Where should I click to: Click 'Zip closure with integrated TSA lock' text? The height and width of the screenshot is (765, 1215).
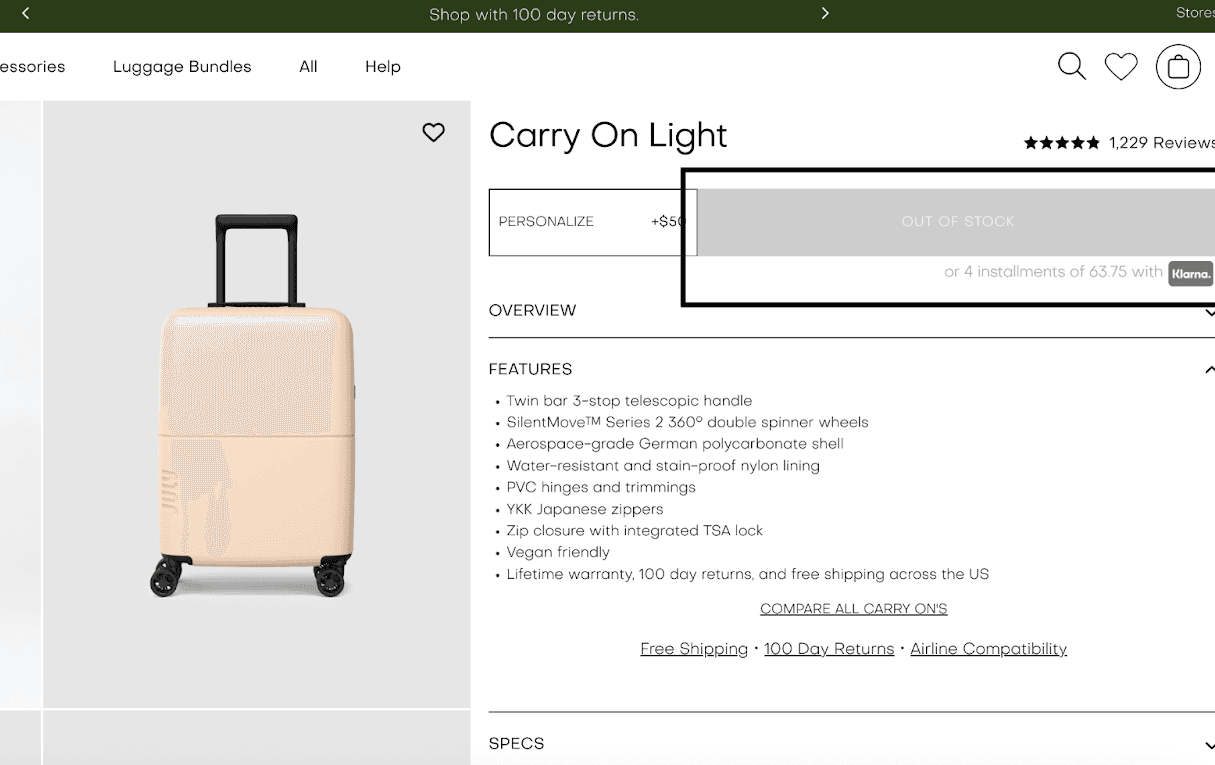[635, 531]
